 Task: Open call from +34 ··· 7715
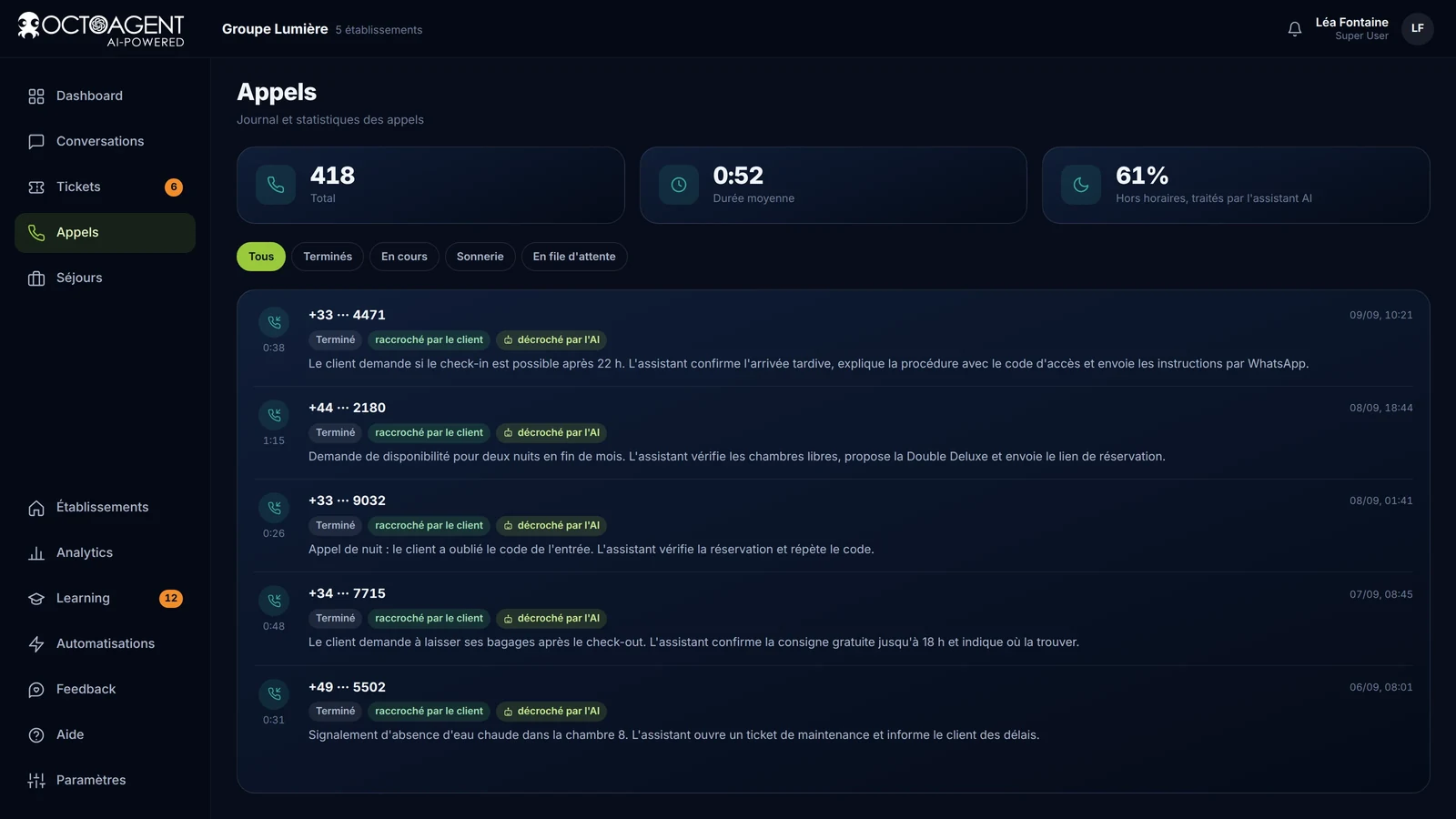(833, 619)
